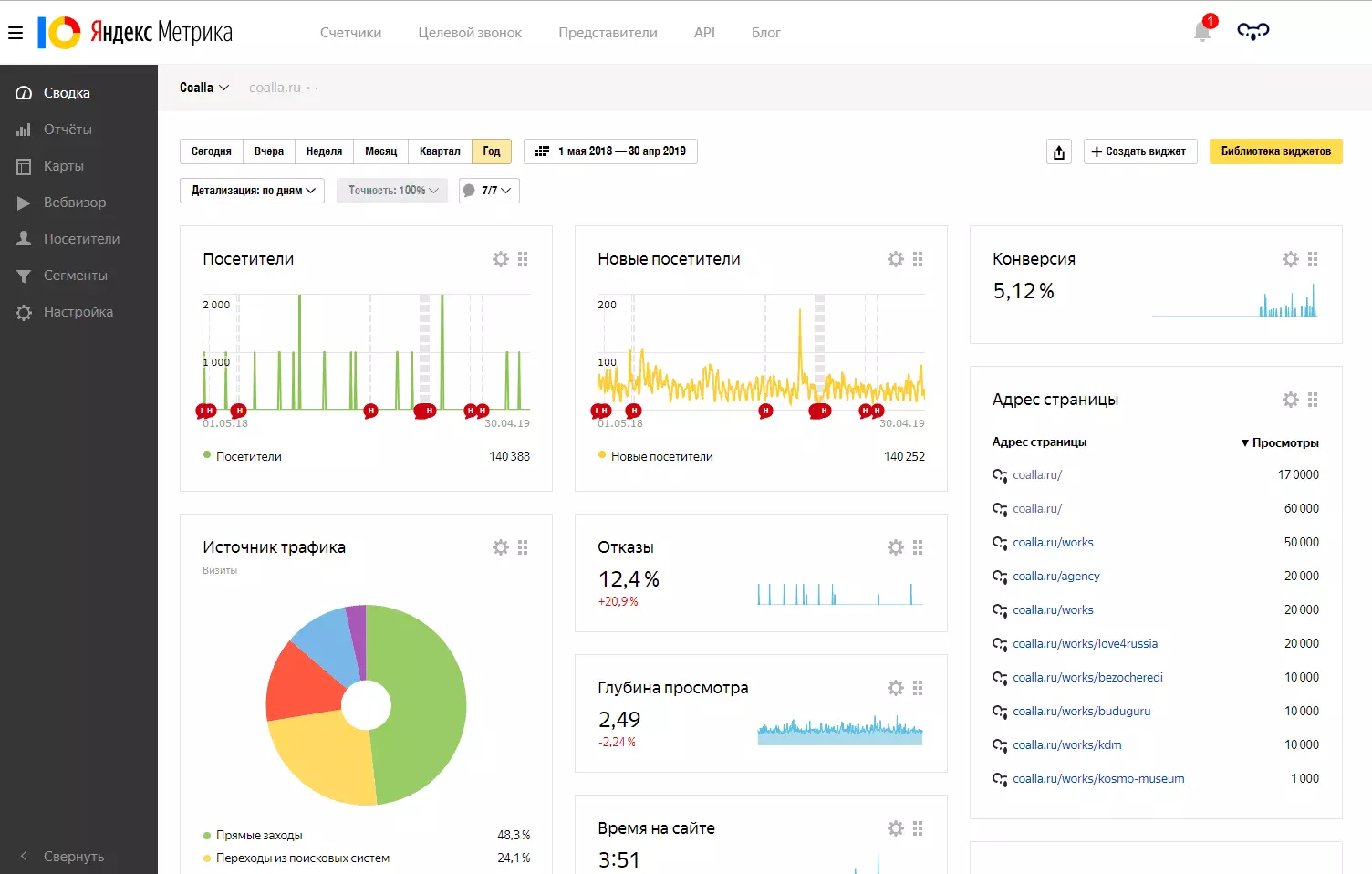Image resolution: width=1372 pixels, height=874 pixels.
Task: Click drag handle on Отказы widget
Action: (918, 547)
